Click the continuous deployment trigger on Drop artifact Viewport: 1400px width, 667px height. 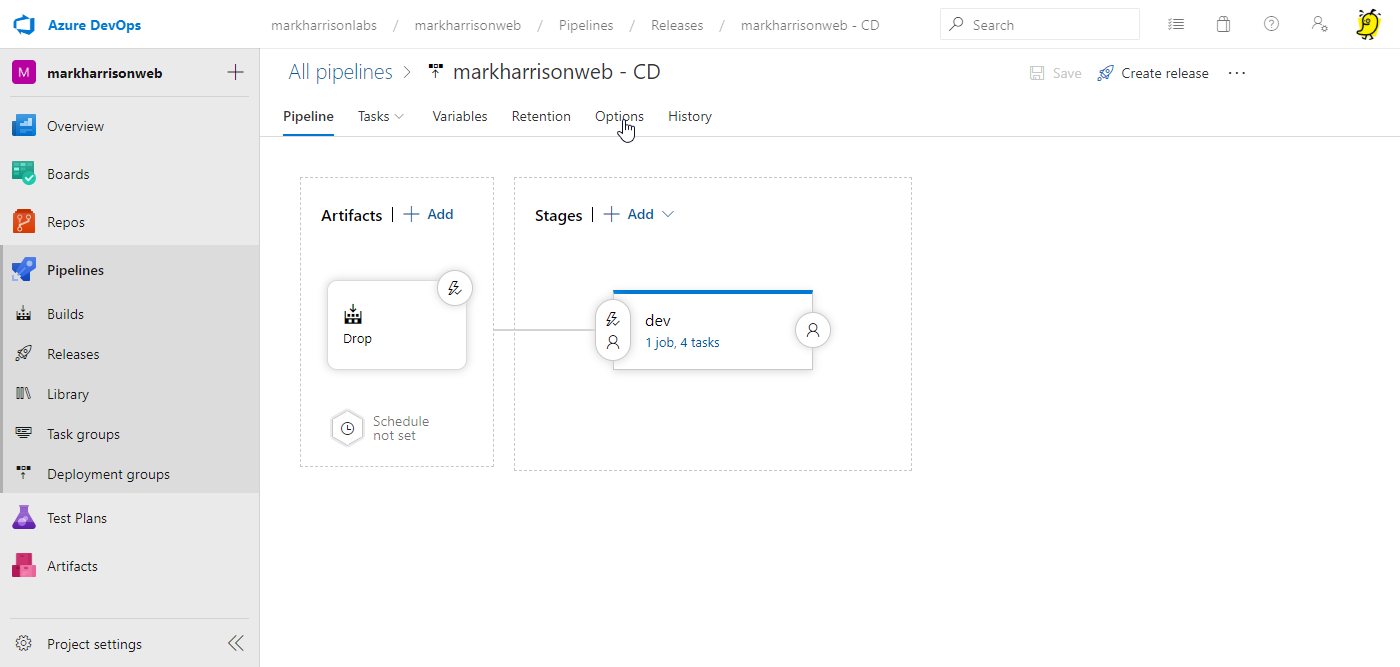[455, 288]
